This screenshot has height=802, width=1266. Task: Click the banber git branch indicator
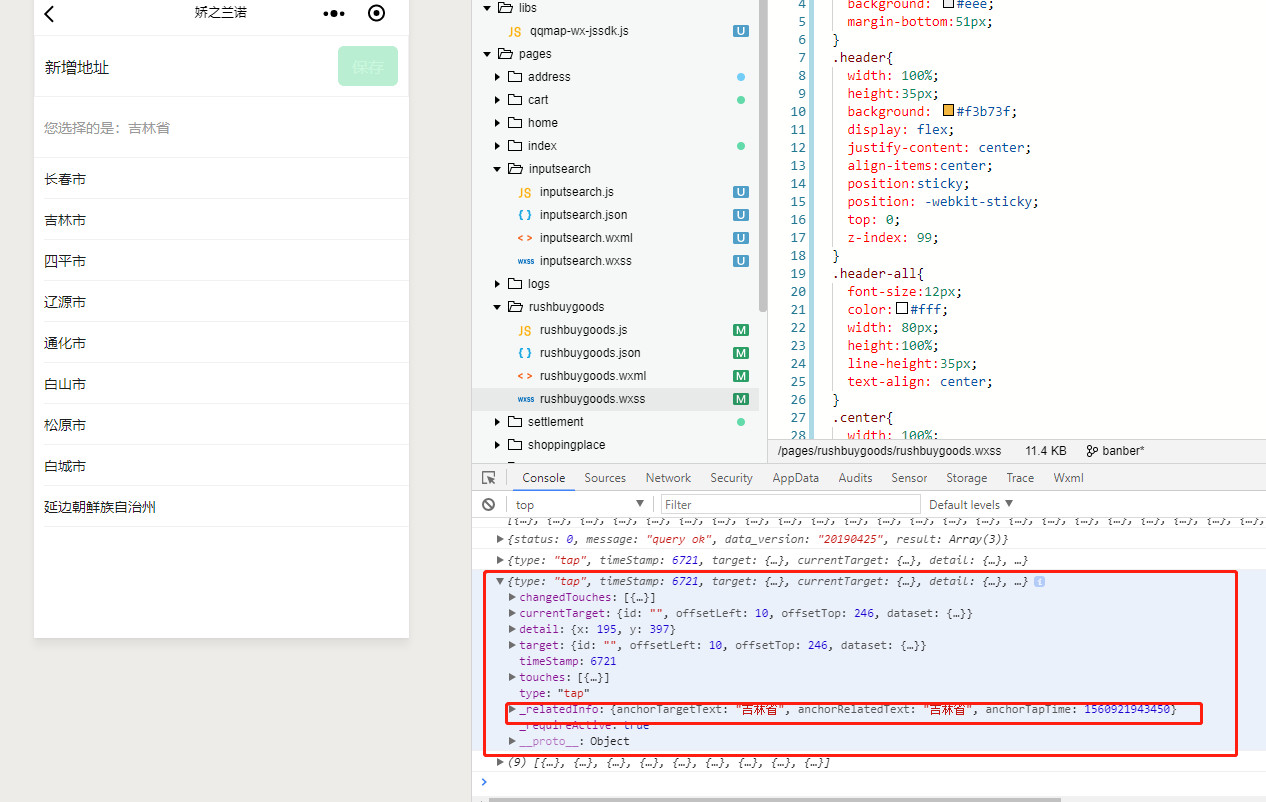(x=1116, y=451)
